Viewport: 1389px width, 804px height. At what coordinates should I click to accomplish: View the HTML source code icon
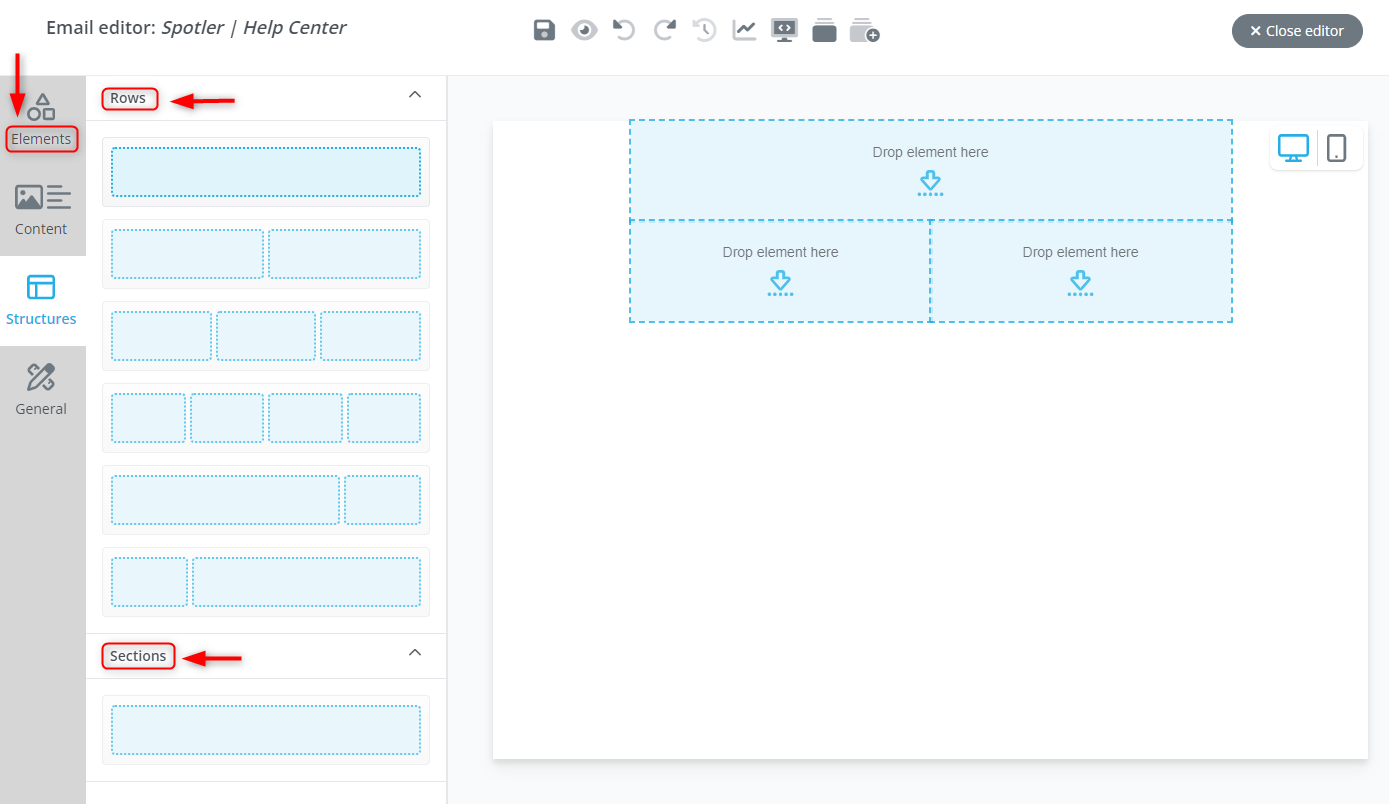(x=783, y=30)
